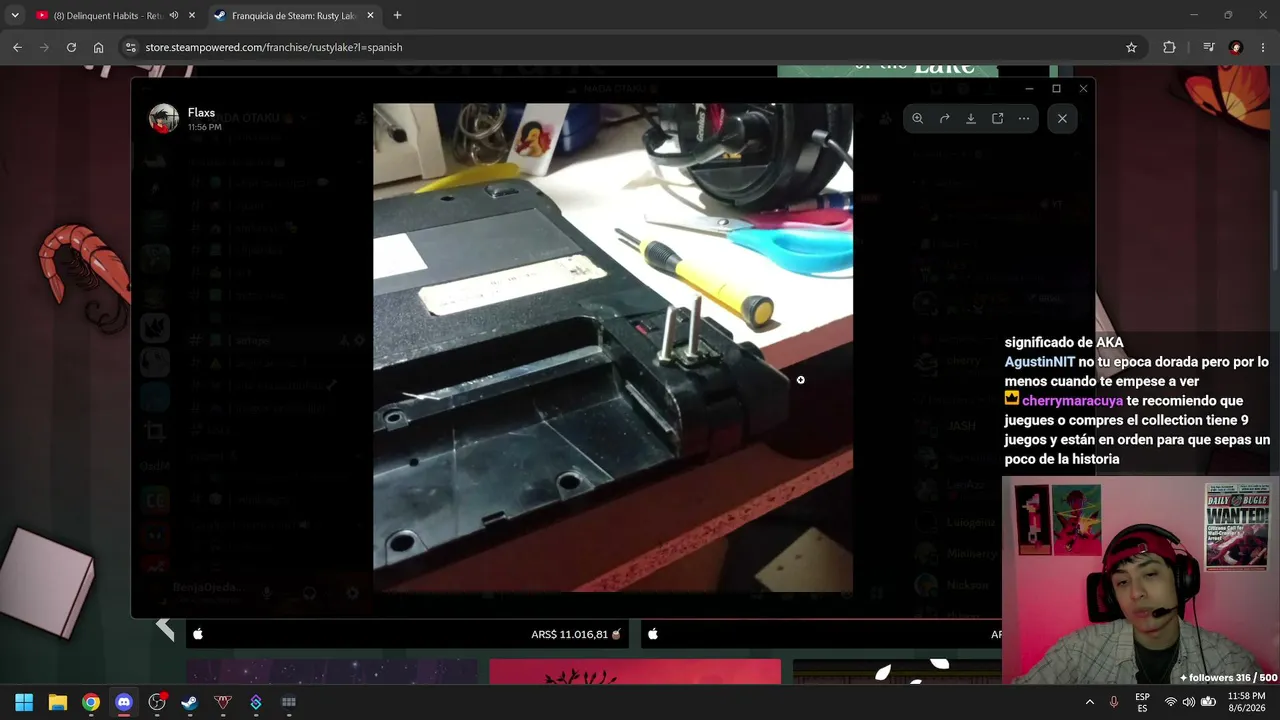Click the cherrymaracuya username in chat
The image size is (1280, 720).
[1072, 401]
